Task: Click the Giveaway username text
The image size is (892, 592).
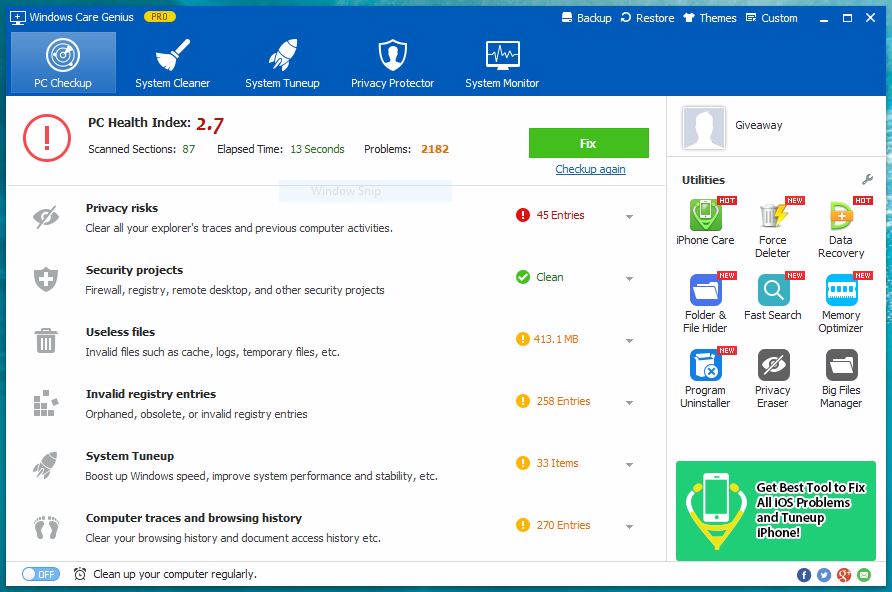Action: [x=759, y=125]
